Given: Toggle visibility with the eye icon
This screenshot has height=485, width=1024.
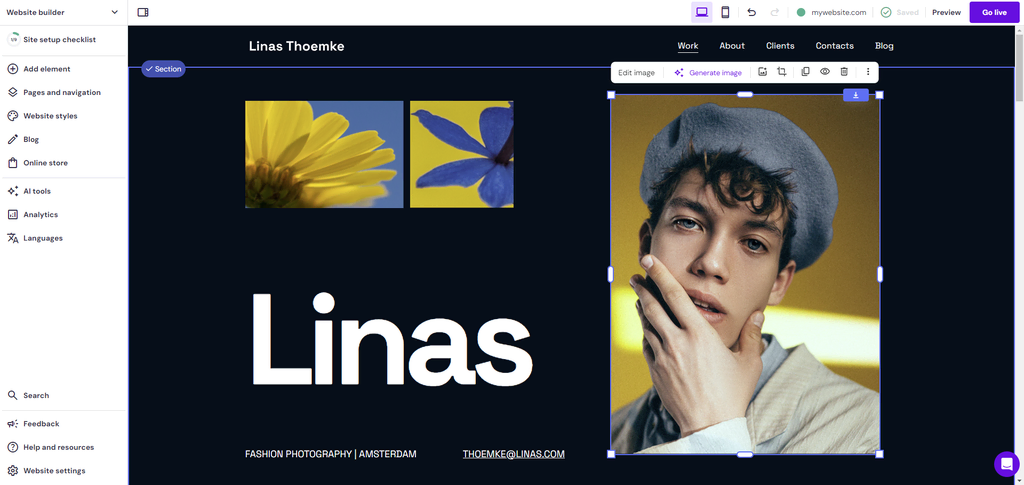Looking at the screenshot, I should tap(825, 72).
